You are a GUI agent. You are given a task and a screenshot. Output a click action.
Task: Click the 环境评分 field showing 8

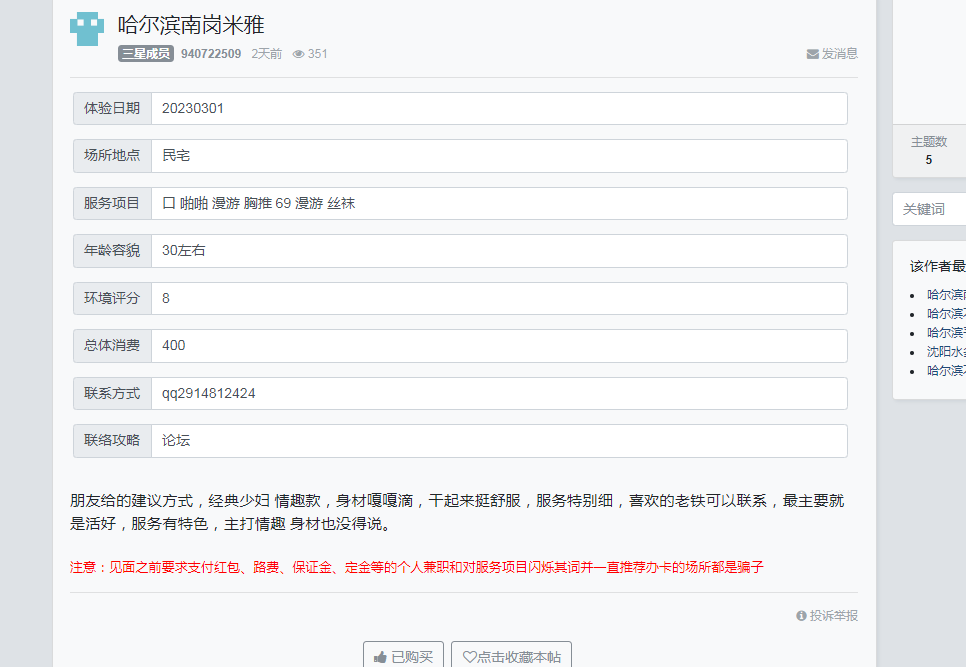pos(500,298)
